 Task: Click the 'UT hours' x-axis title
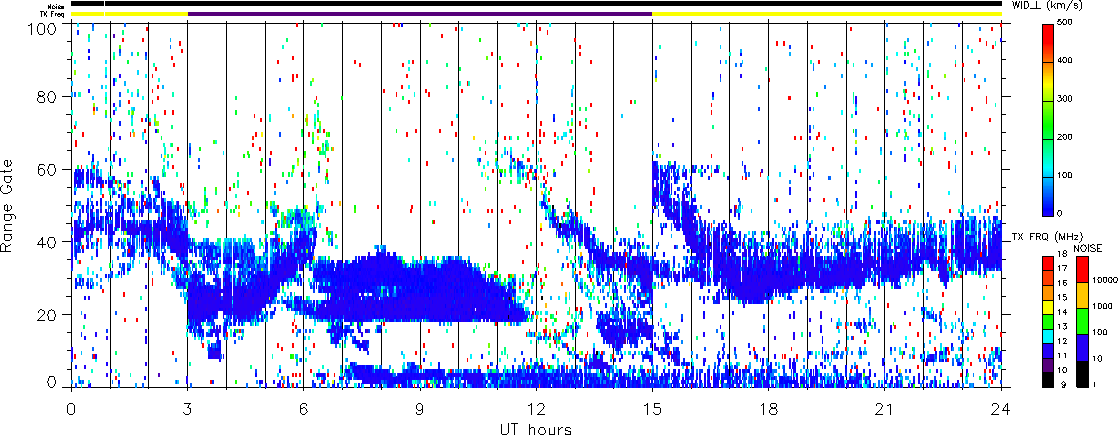pos(535,429)
